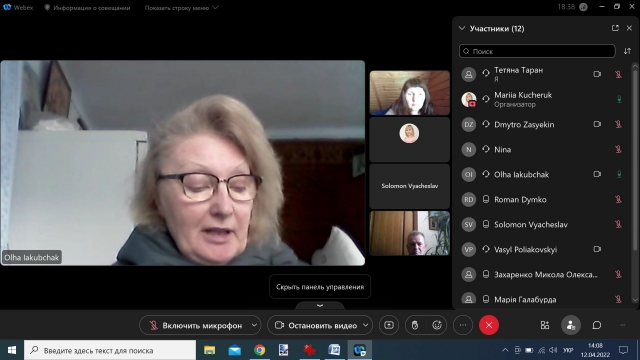
Task: Click Dmytro Zasyekin camera icon
Action: coord(597,124)
